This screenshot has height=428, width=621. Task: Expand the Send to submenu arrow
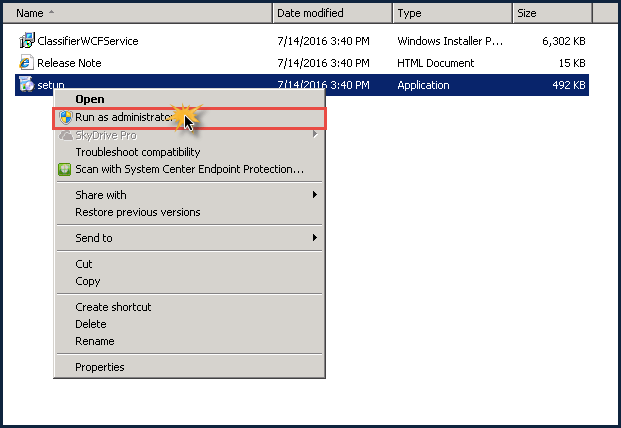click(314, 238)
